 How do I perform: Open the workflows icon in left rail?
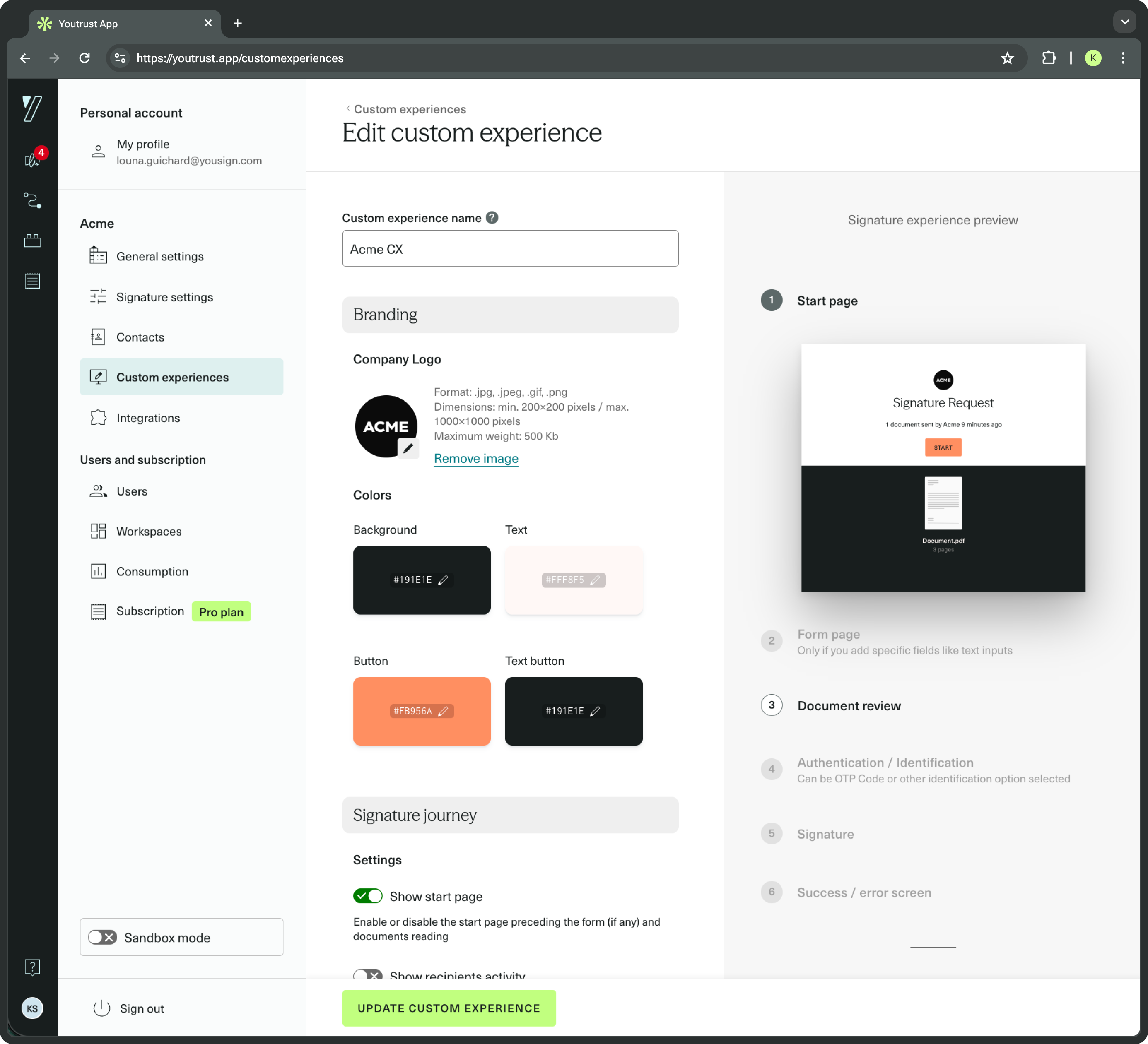click(x=32, y=200)
